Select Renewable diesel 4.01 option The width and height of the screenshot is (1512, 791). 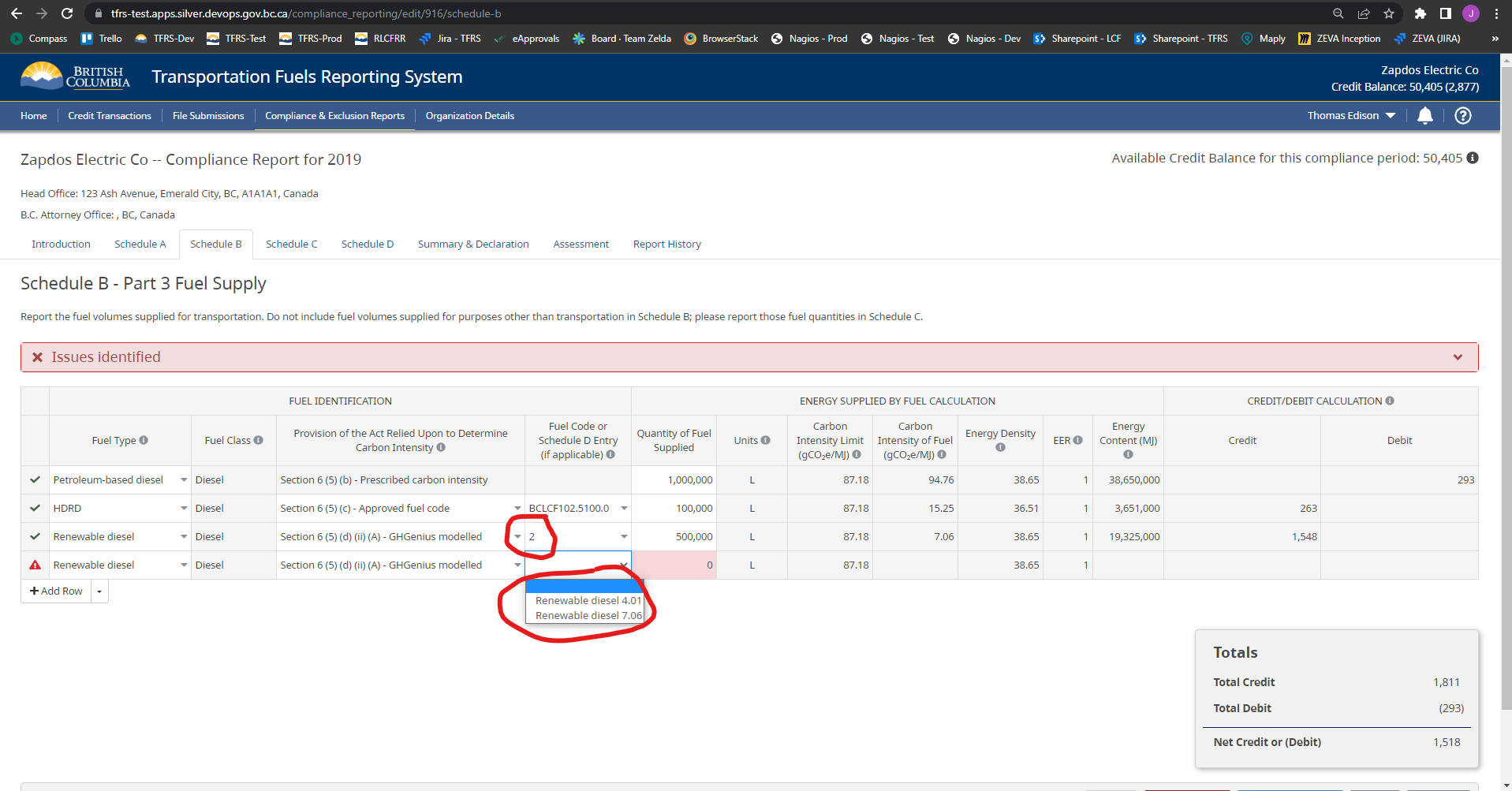[584, 600]
